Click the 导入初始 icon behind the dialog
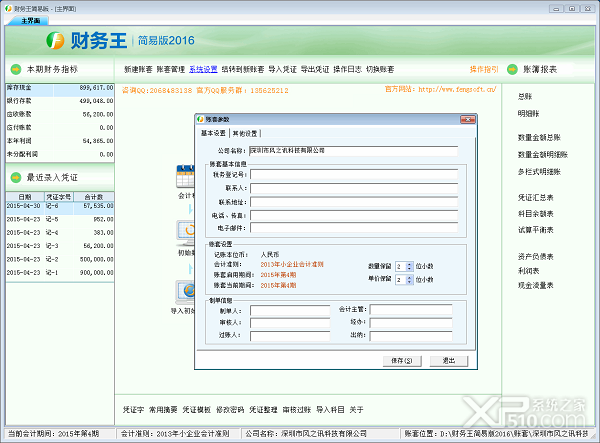The height and width of the screenshot is (443, 600). click(186, 292)
